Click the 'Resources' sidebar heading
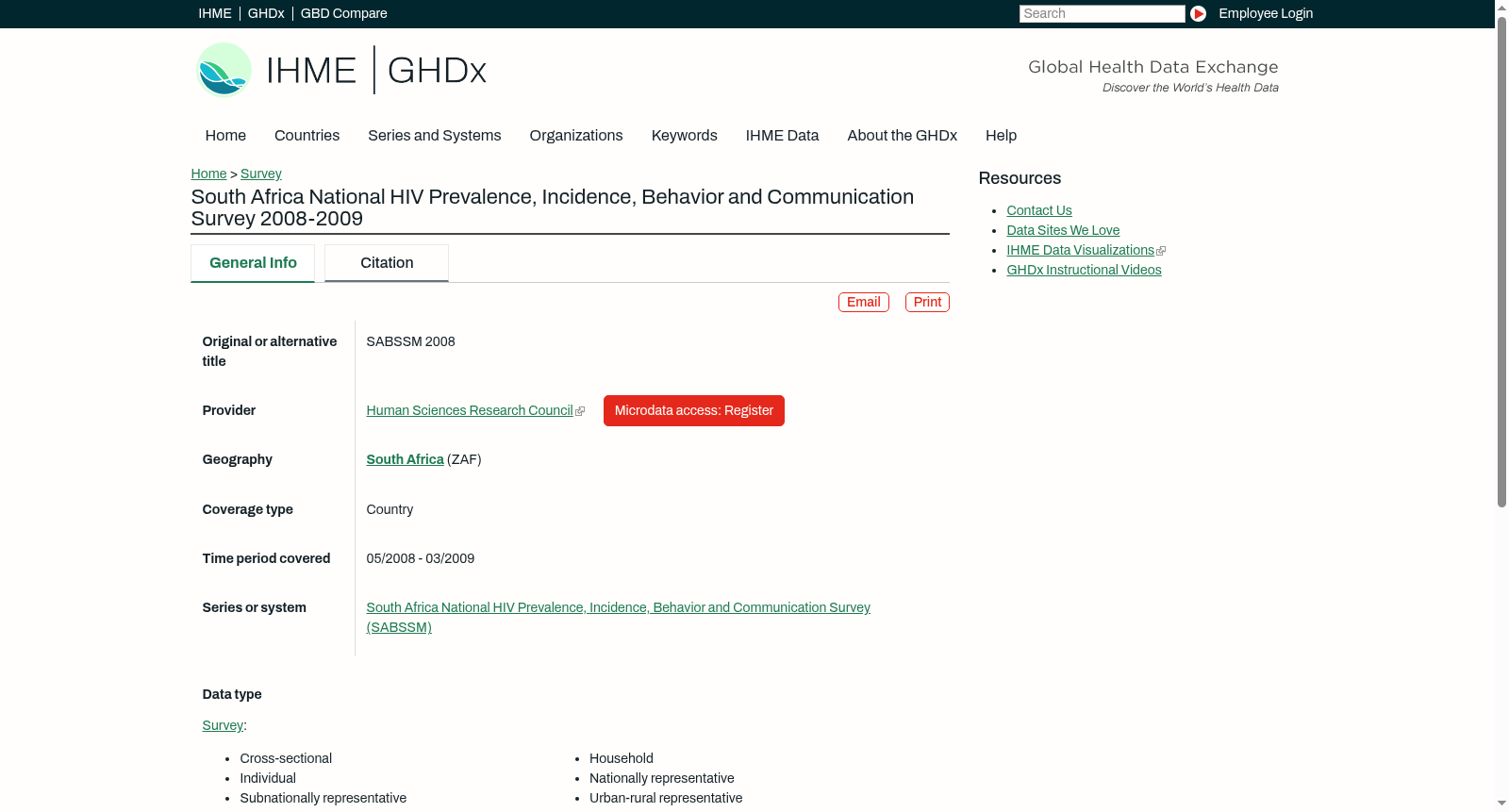Viewport: 1509px width, 812px height. pos(1020,178)
